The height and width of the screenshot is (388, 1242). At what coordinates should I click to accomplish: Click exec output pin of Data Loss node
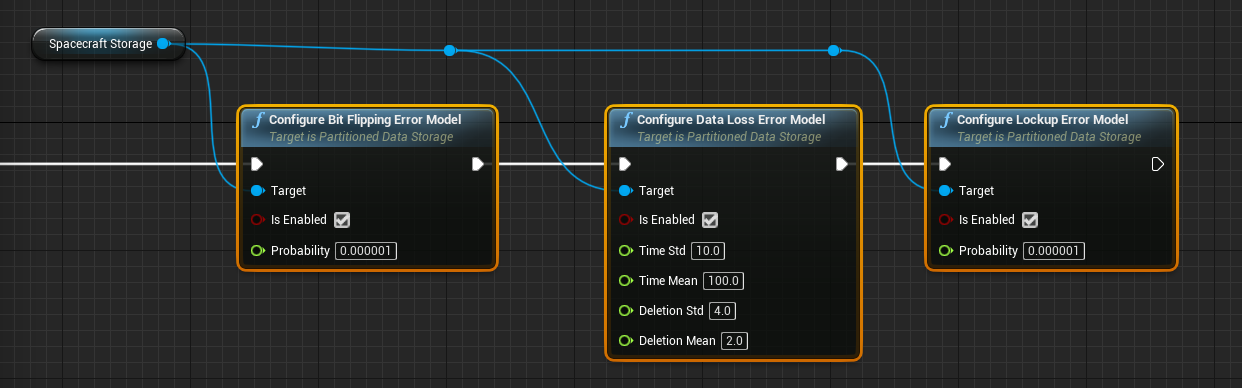[842, 164]
